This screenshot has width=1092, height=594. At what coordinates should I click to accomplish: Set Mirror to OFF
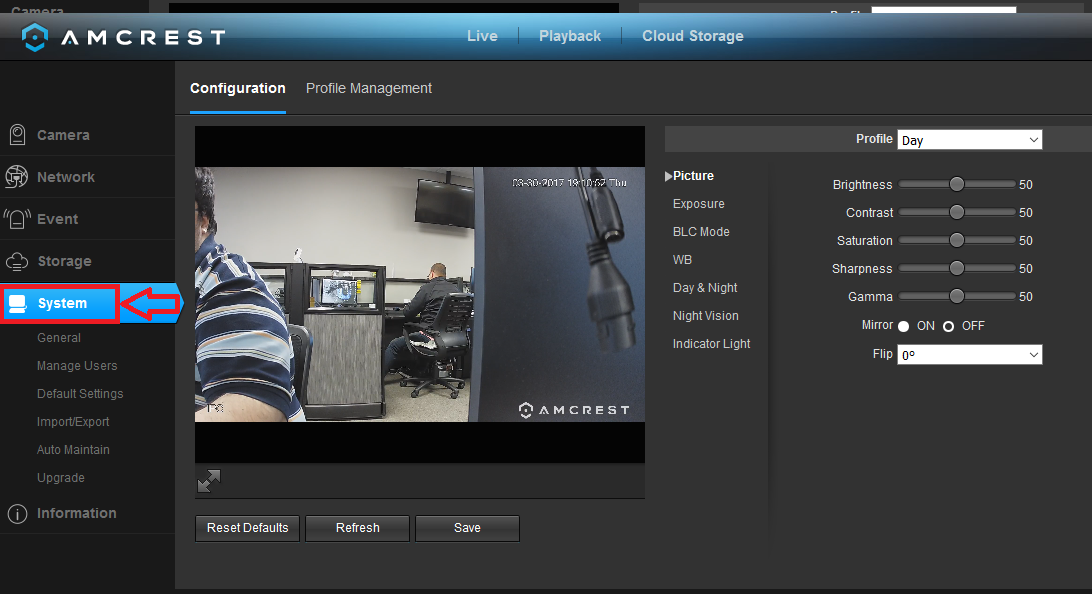pos(949,326)
